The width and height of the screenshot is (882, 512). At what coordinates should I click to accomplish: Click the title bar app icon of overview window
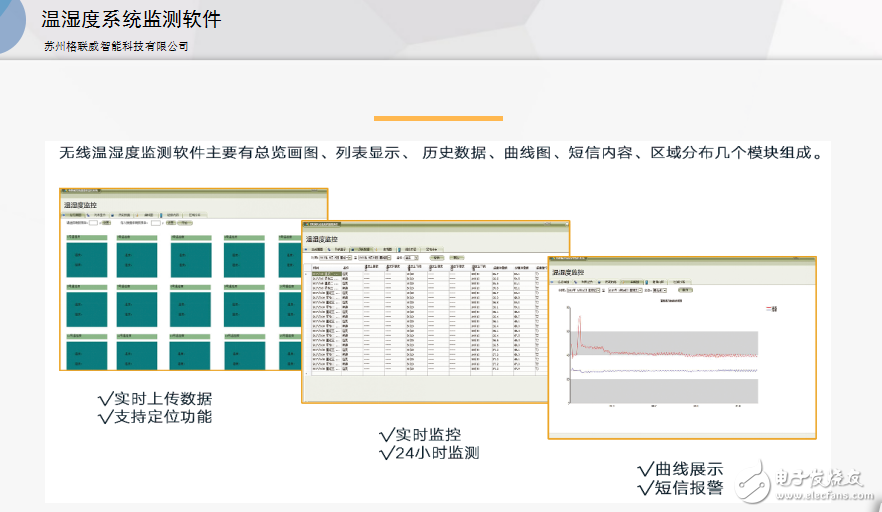(x=64, y=192)
